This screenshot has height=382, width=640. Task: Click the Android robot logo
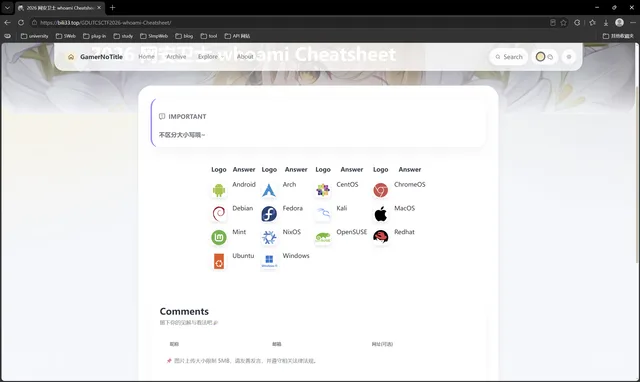219,190
